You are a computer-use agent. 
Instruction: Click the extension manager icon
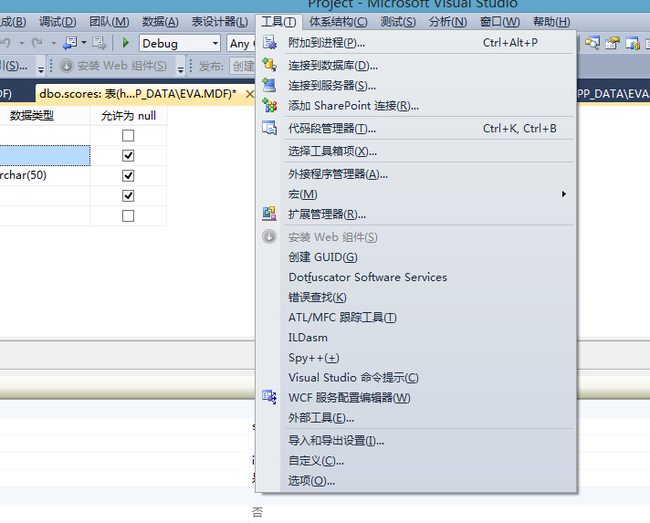(269, 213)
